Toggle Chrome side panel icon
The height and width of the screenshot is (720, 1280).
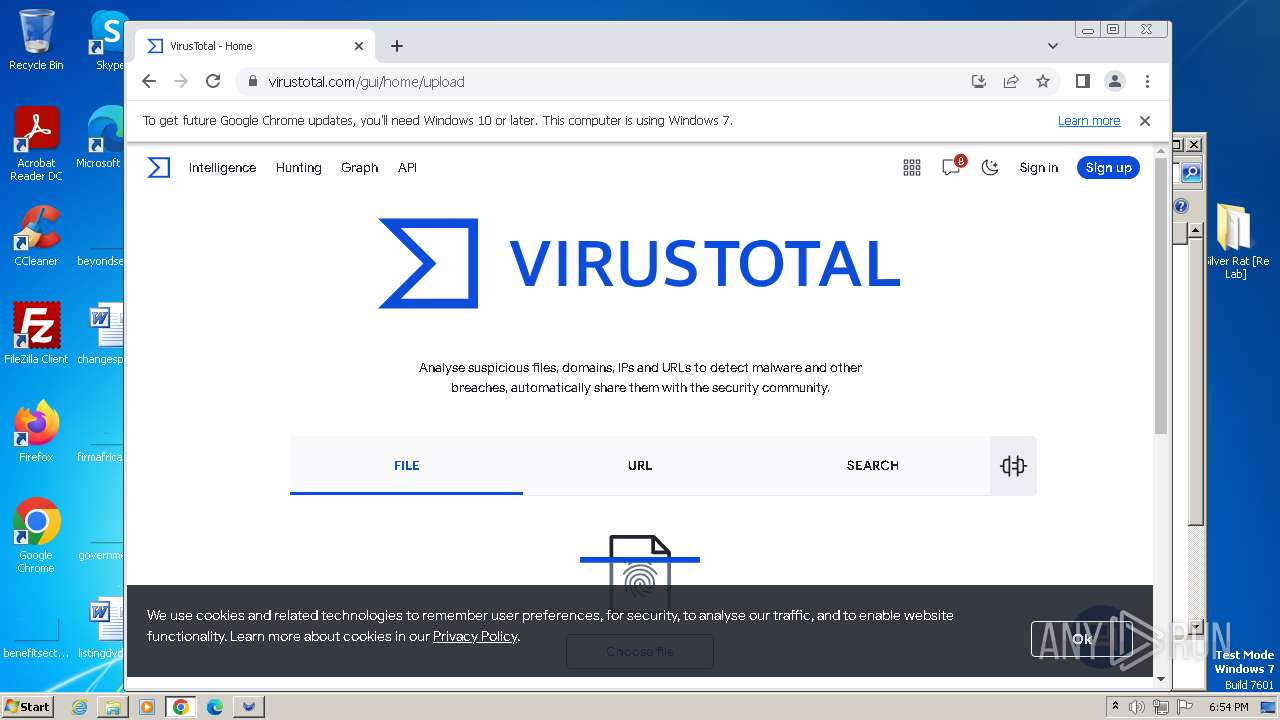coord(1083,81)
